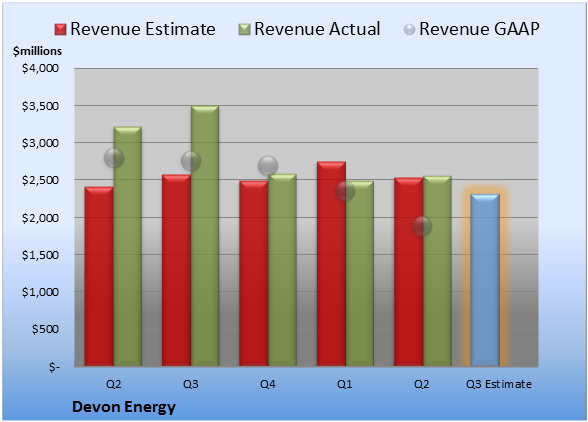This screenshot has width=588, height=422.
Task: Click the GAAP sphere marker for Q3
Action: pos(191,161)
